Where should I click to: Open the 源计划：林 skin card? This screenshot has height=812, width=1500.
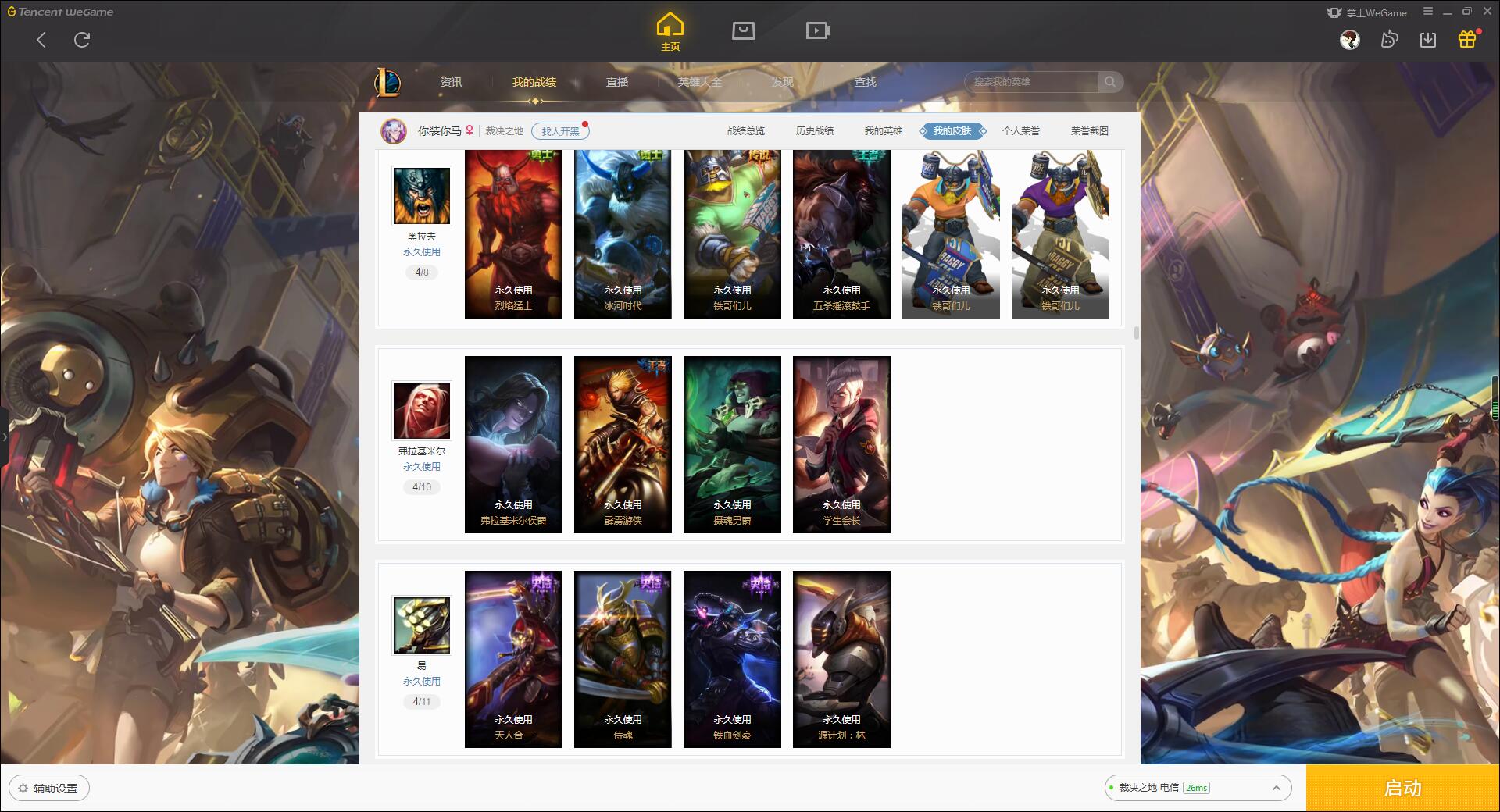point(841,660)
